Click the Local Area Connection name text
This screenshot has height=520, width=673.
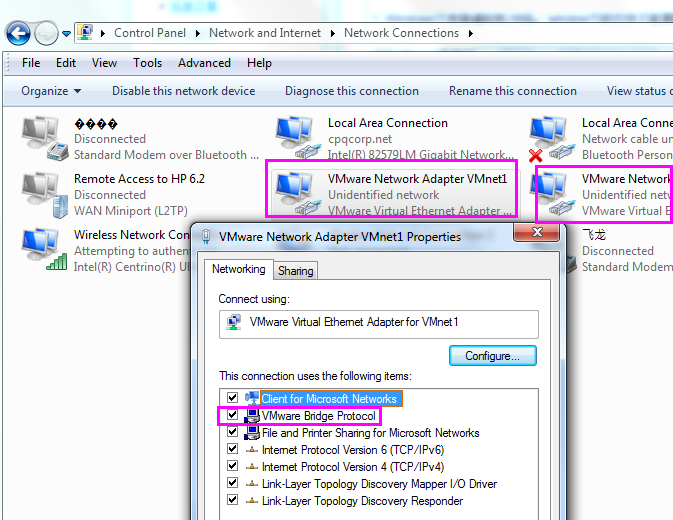point(388,123)
